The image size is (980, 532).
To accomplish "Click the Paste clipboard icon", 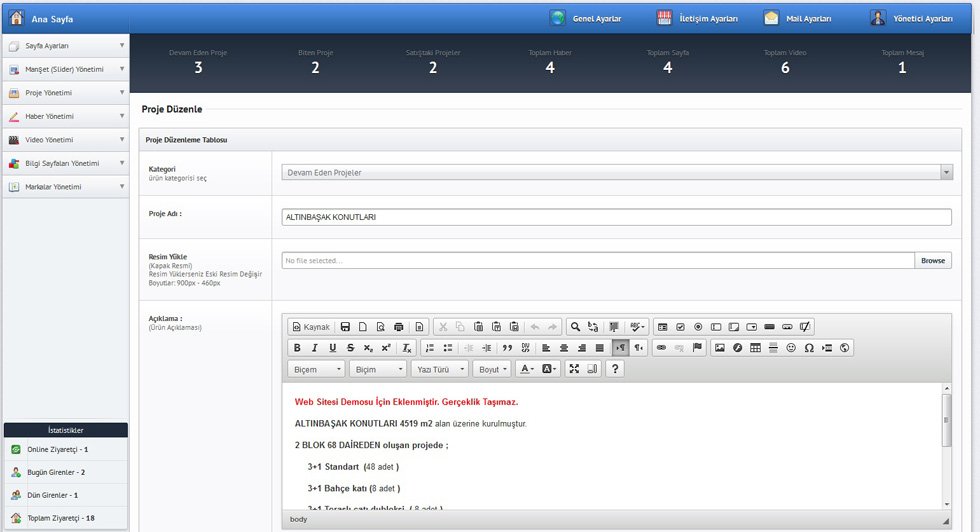I will [x=478, y=327].
